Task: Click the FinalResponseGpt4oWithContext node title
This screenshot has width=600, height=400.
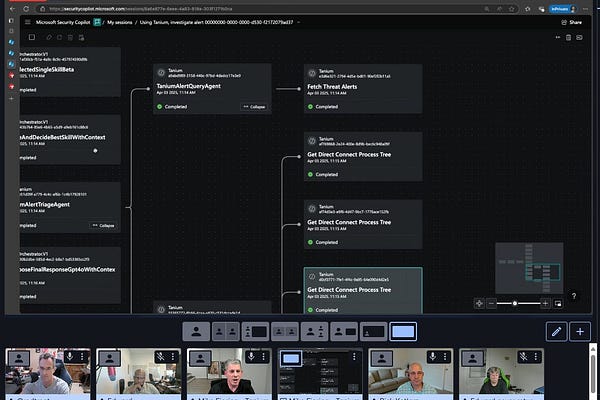Action: (x=68, y=269)
